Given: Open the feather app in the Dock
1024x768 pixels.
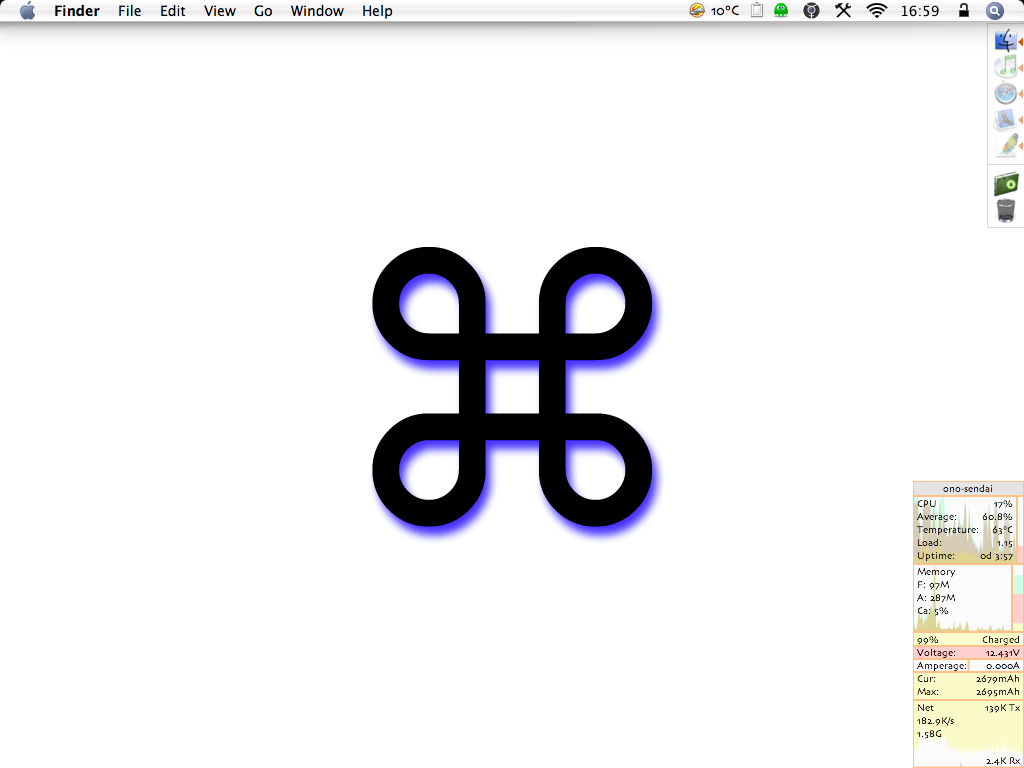Looking at the screenshot, I should 1006,146.
